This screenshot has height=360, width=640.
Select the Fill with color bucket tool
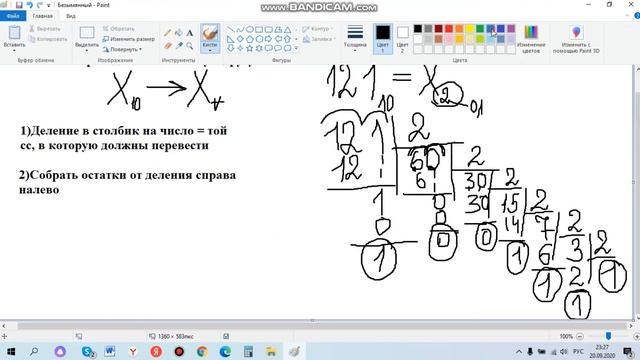pos(179,33)
